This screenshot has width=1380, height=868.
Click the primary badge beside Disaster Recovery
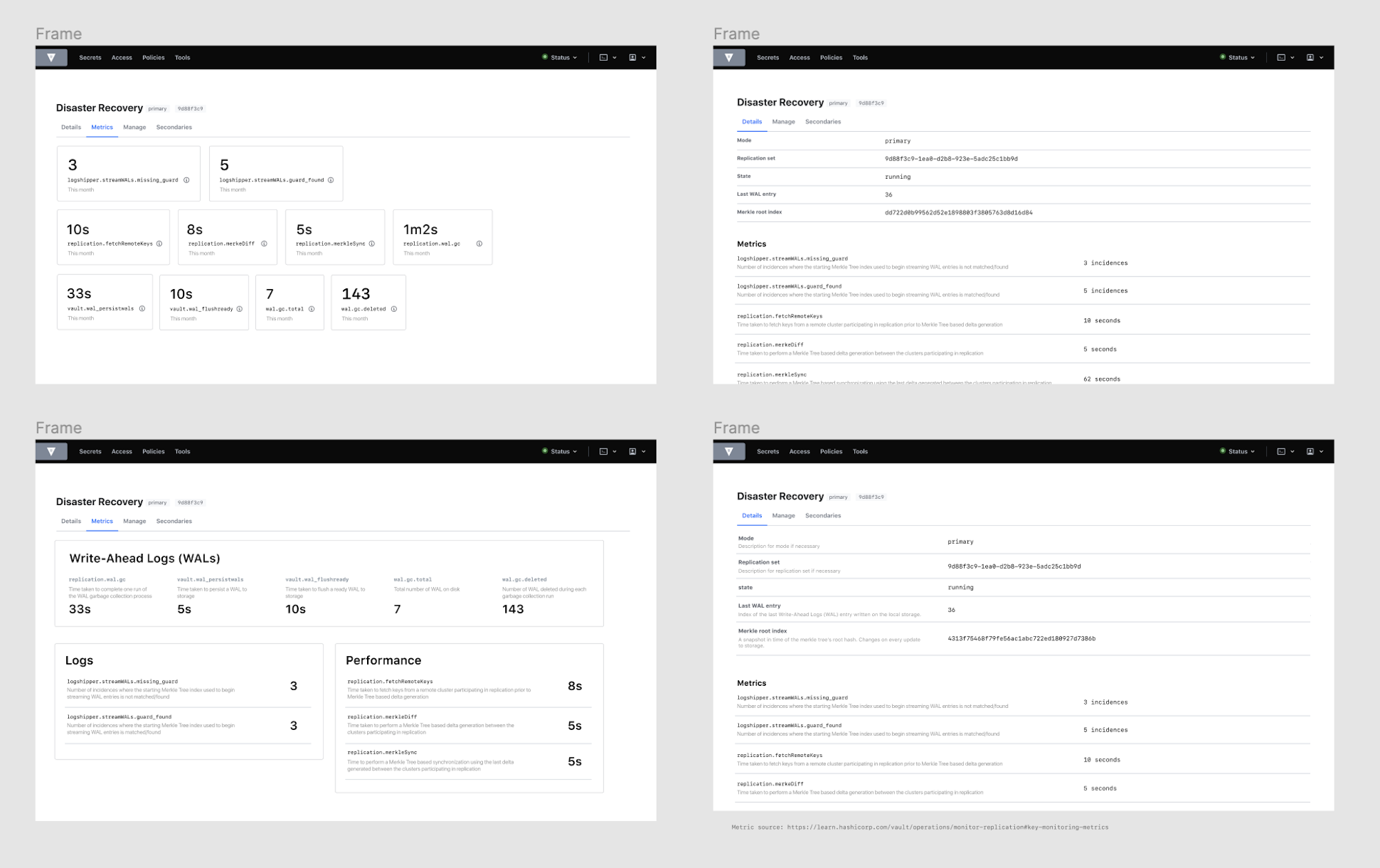(x=157, y=108)
